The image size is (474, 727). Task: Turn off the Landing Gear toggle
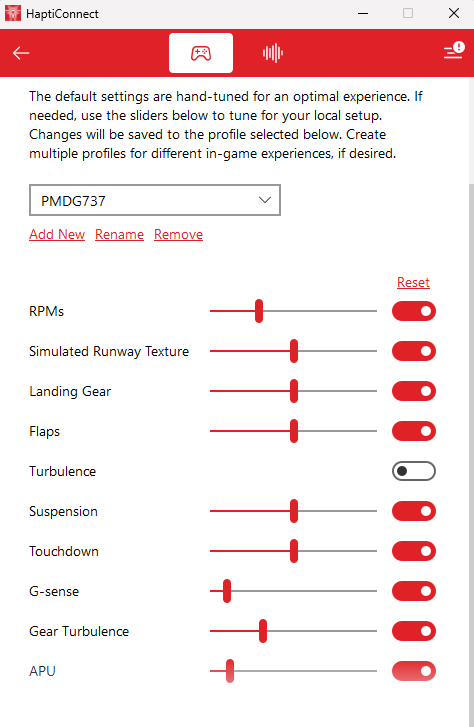coord(414,391)
